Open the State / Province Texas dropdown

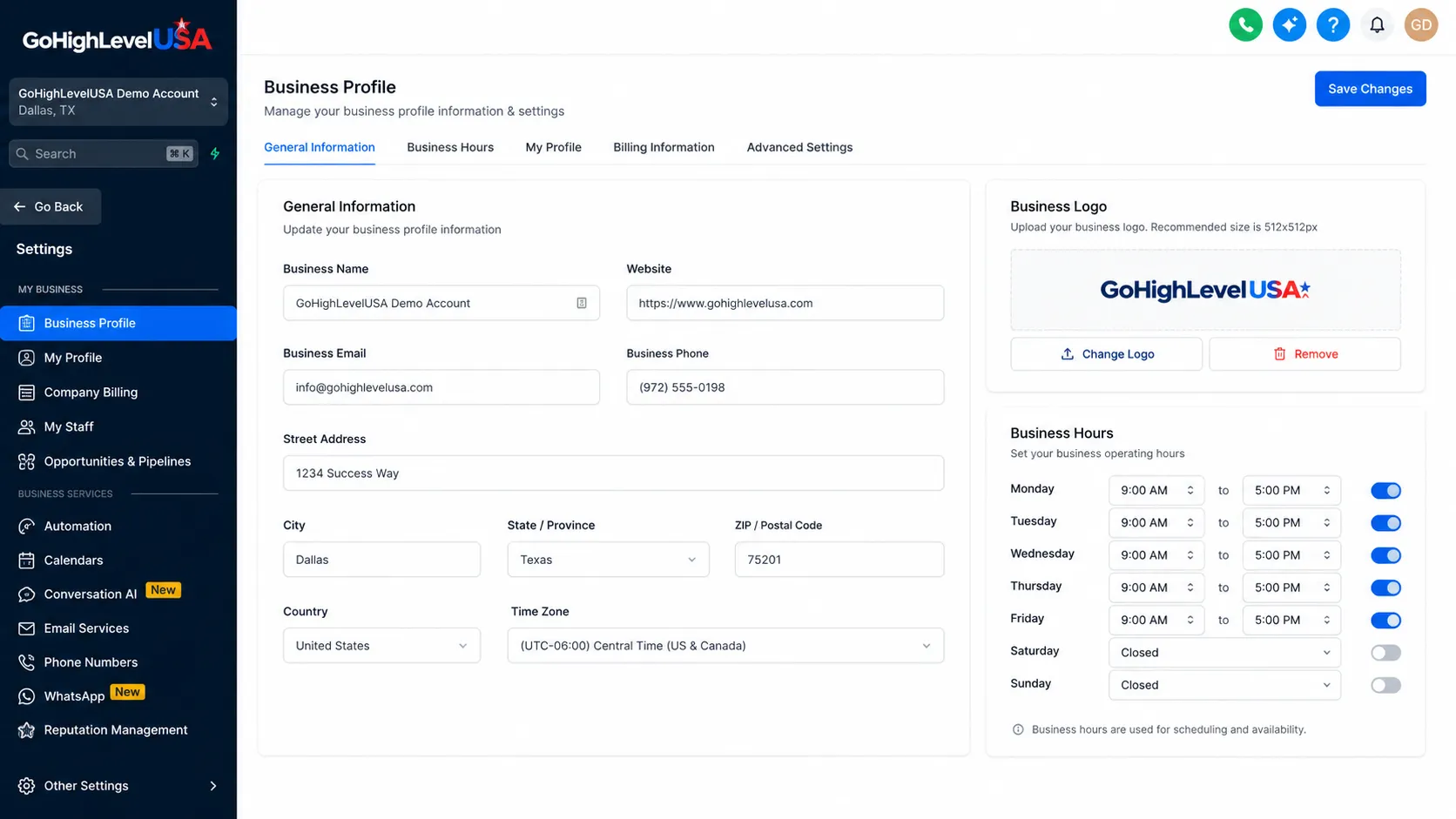pyautogui.click(x=608, y=560)
